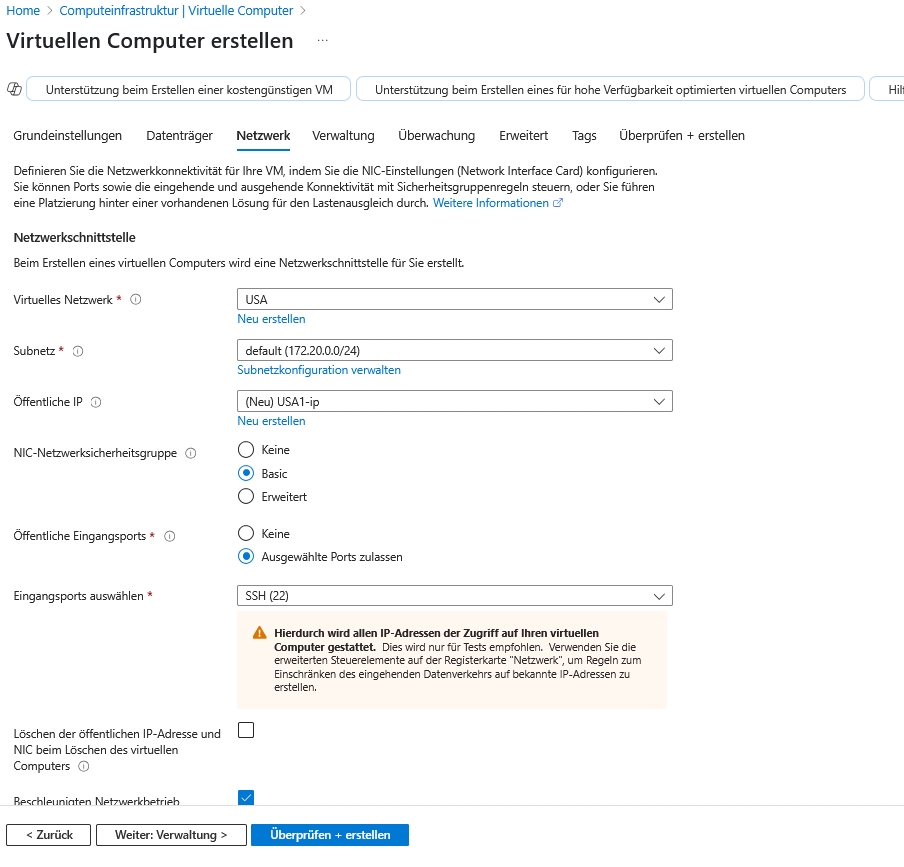Click info icon beside Löschen der öffentlichen IP-Adresse
This screenshot has width=904, height=867.
83,767
